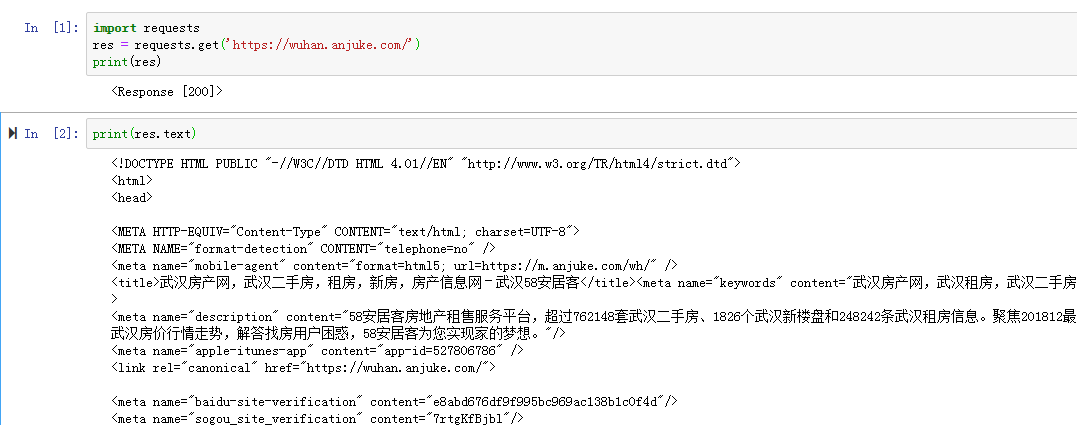The width and height of the screenshot is (1077, 425).
Task: Click the meta description output line
Action: click(x=593, y=317)
